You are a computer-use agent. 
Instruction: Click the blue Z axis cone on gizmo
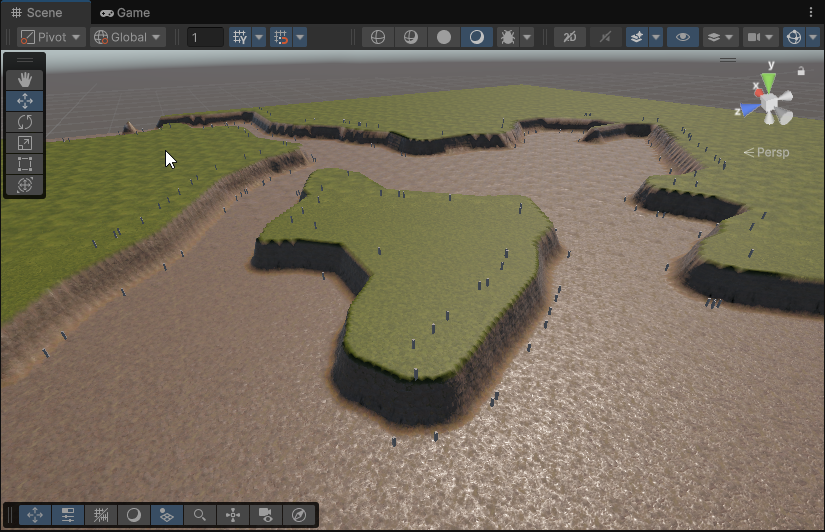750,109
